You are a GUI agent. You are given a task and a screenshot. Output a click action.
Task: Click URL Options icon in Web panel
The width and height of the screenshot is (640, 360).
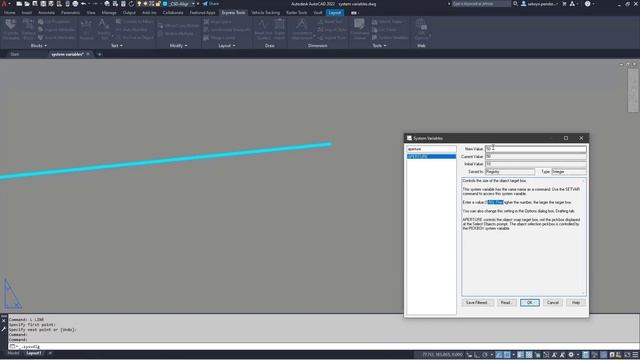pyautogui.click(x=421, y=29)
